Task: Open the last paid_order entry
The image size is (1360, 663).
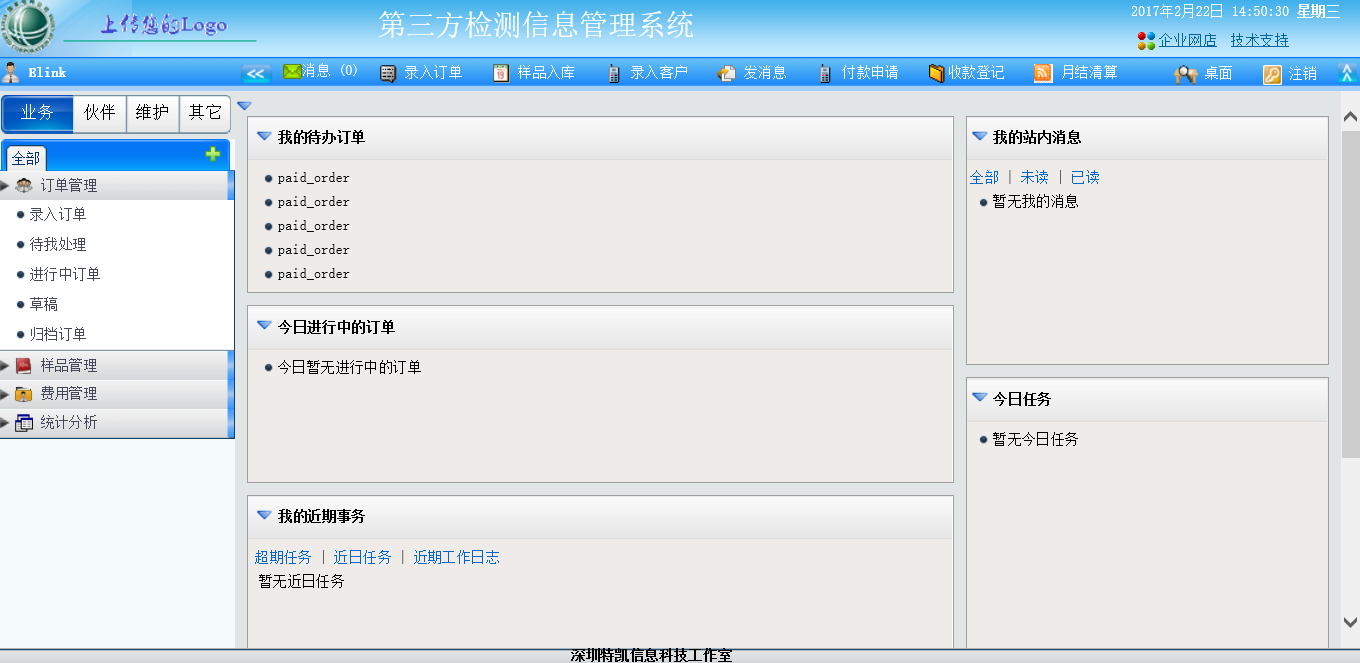Action: tap(314, 274)
